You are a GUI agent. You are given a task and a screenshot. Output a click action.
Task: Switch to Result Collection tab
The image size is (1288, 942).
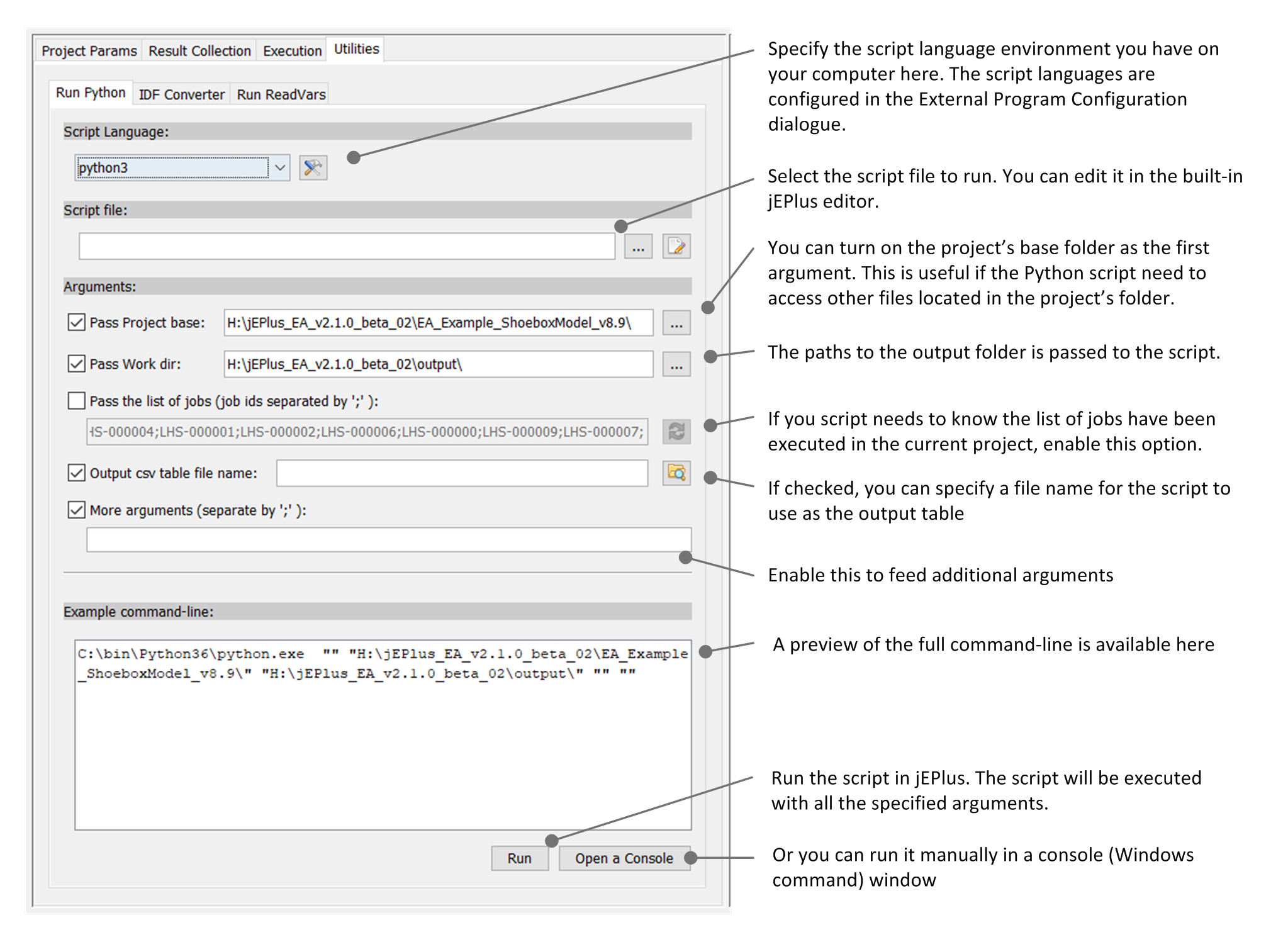click(199, 51)
